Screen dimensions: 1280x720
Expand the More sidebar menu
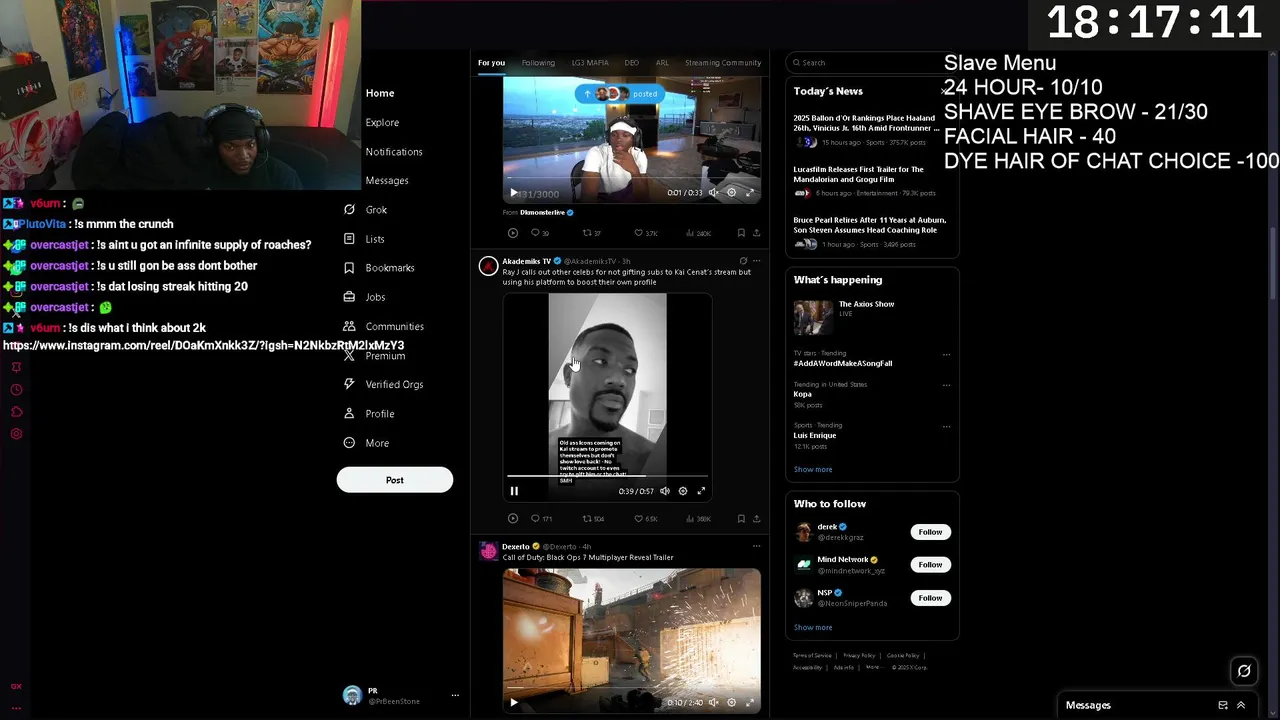pos(366,443)
